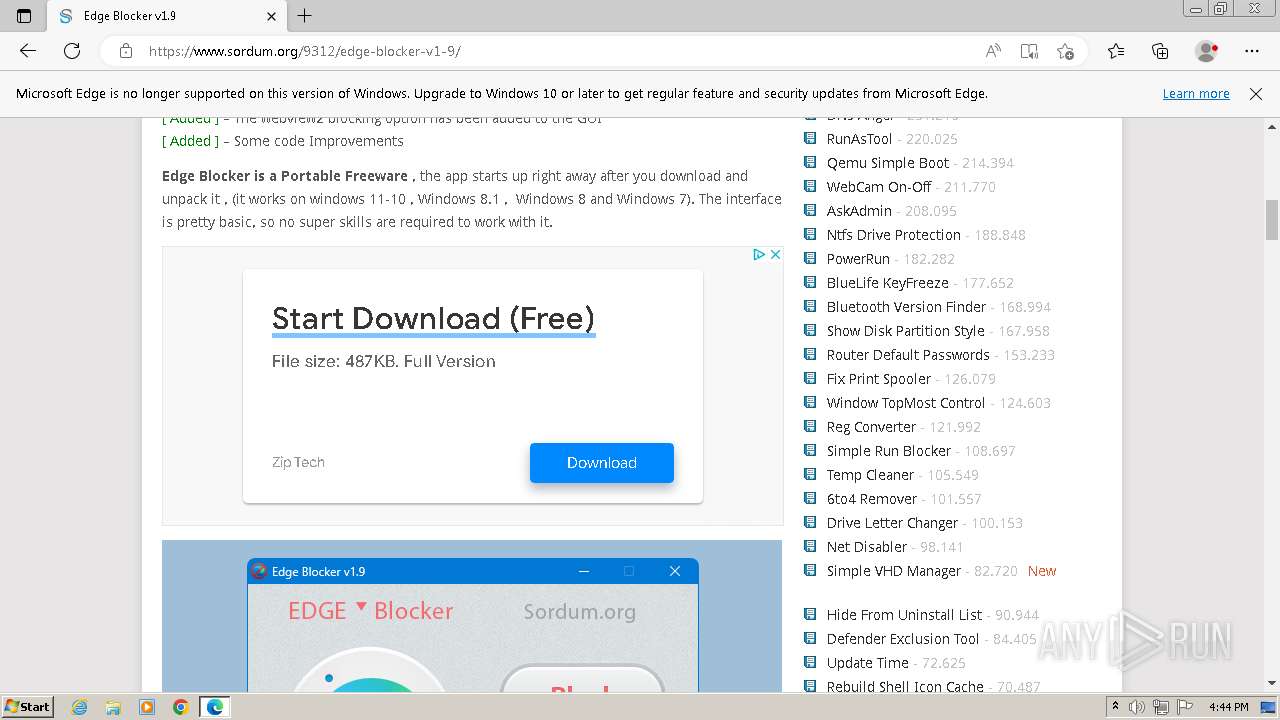Image resolution: width=1280 pixels, height=720 pixels.
Task: Open the user profile menu
Action: (1207, 51)
